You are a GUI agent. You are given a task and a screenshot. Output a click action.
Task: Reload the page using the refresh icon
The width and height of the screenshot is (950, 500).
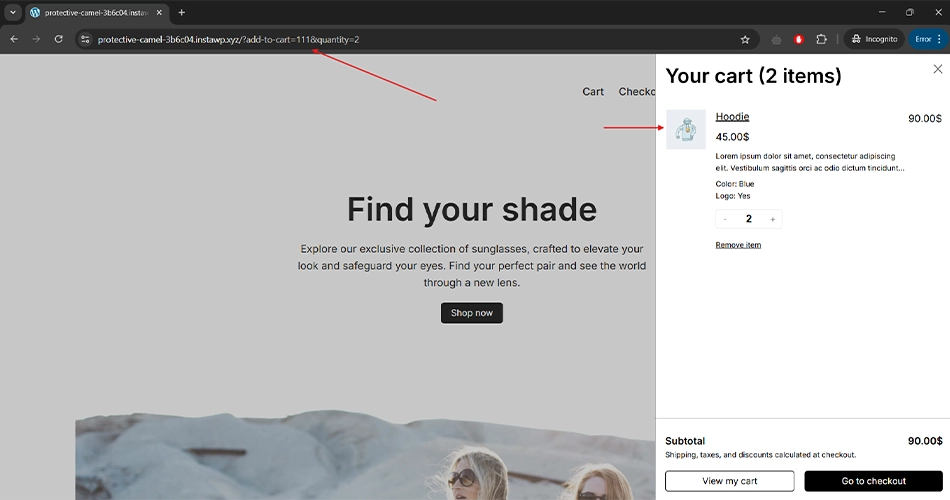pyautogui.click(x=59, y=39)
